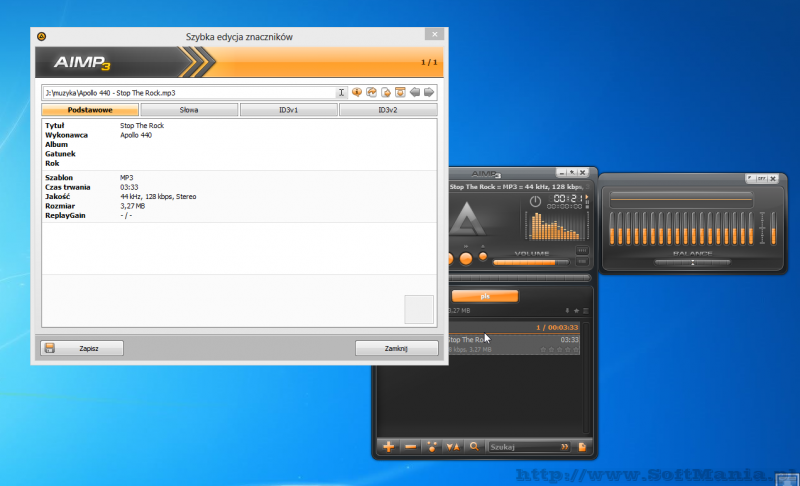Click the small orange open-file eject button

[x=483, y=257]
